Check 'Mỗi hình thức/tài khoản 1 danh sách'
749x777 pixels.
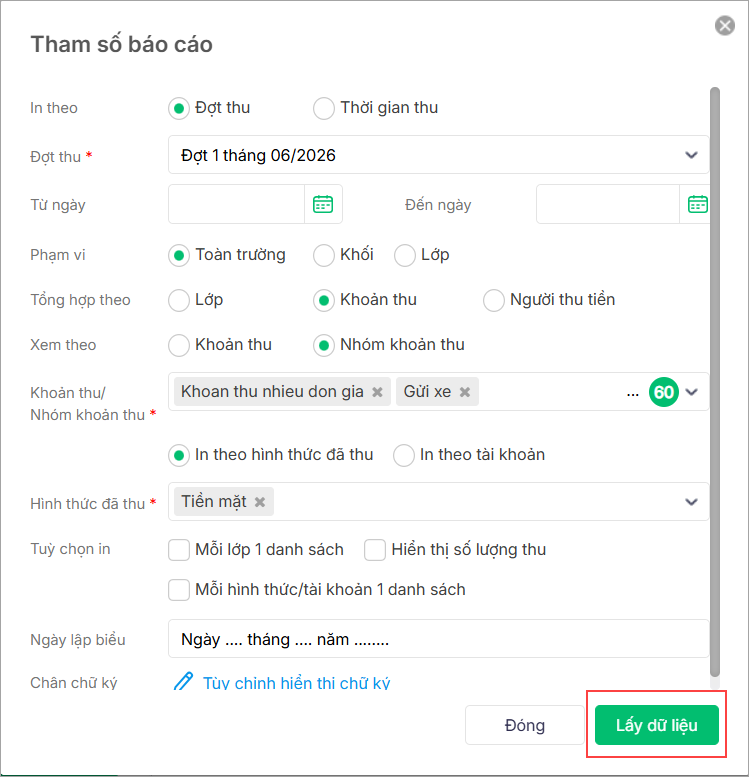(179, 589)
